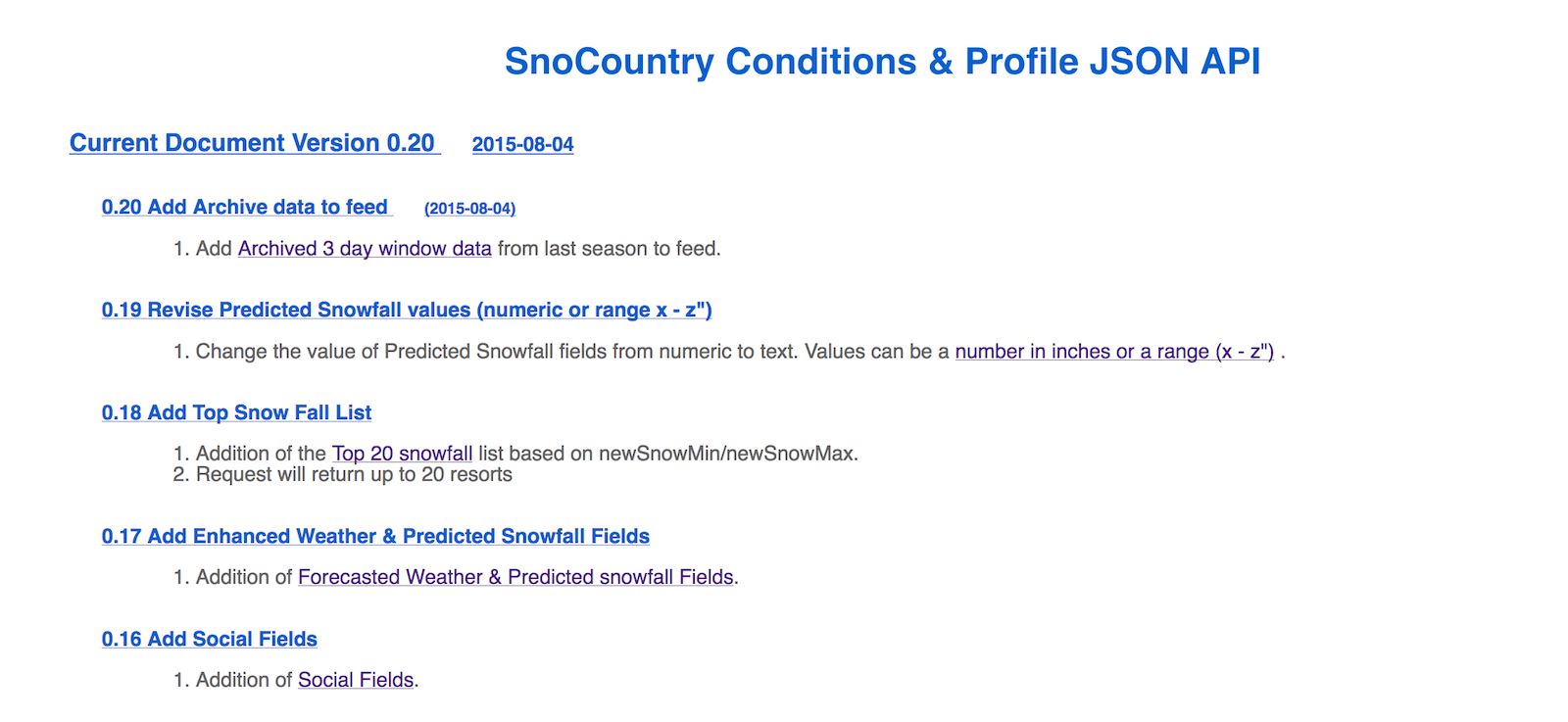
Task: Follow the number in inches or a range link
Action: point(1114,352)
